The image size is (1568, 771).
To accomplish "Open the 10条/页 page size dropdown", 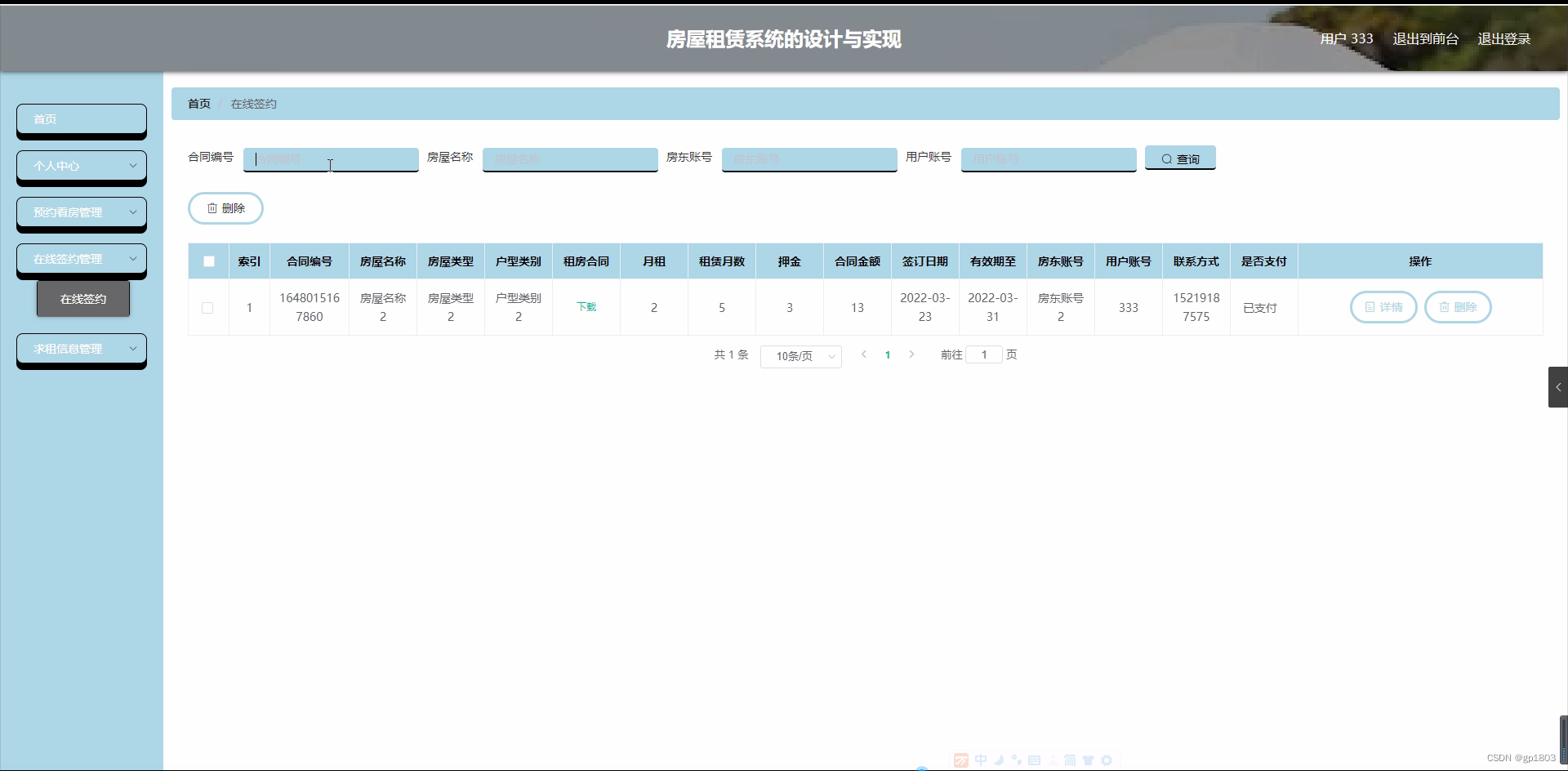I will pos(800,356).
